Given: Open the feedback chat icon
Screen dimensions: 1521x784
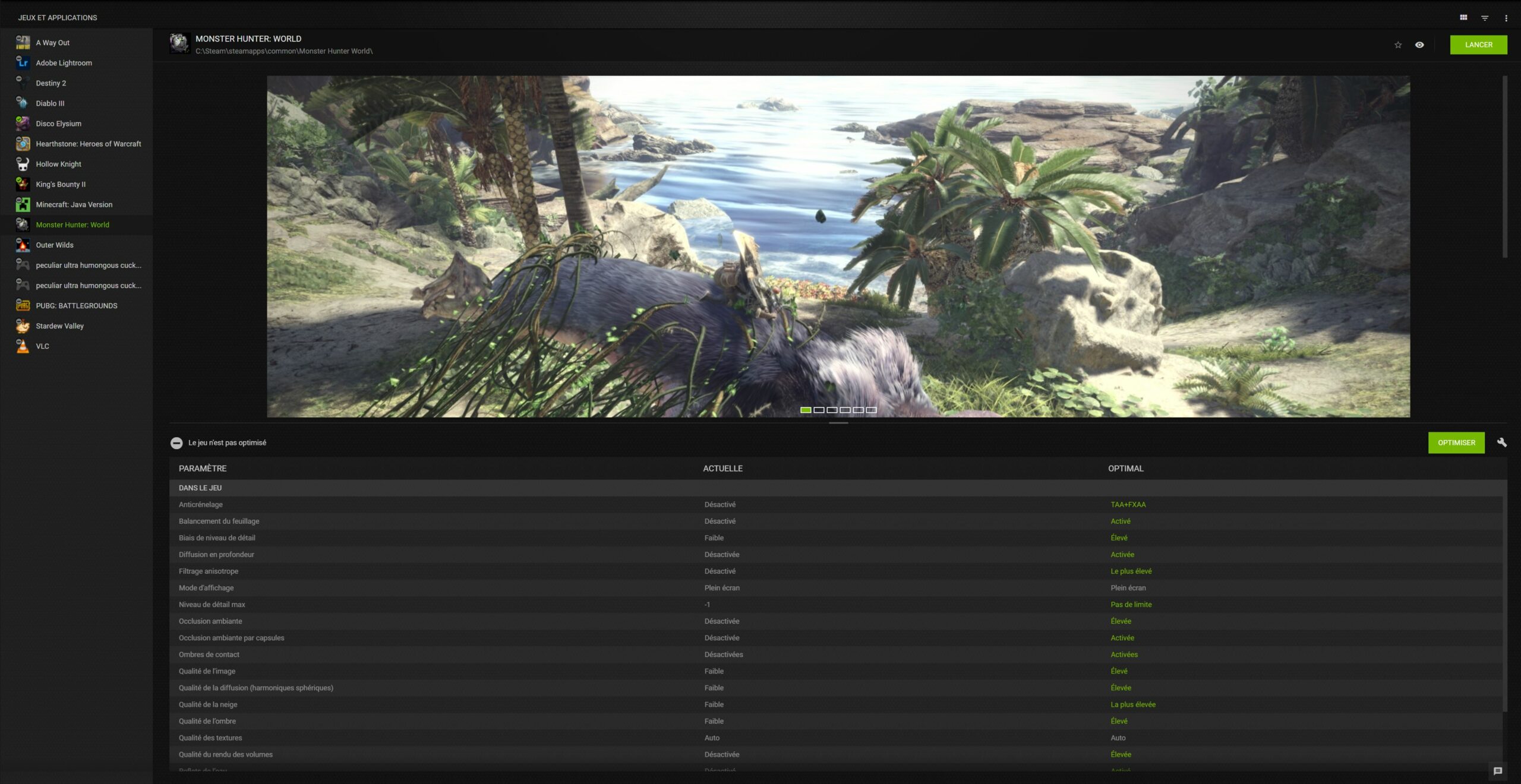Looking at the screenshot, I should click(1498, 771).
